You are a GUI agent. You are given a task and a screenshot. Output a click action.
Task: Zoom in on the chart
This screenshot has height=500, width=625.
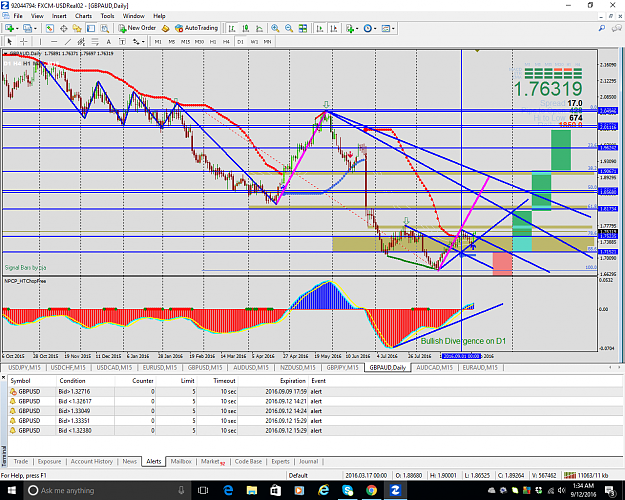(275, 28)
